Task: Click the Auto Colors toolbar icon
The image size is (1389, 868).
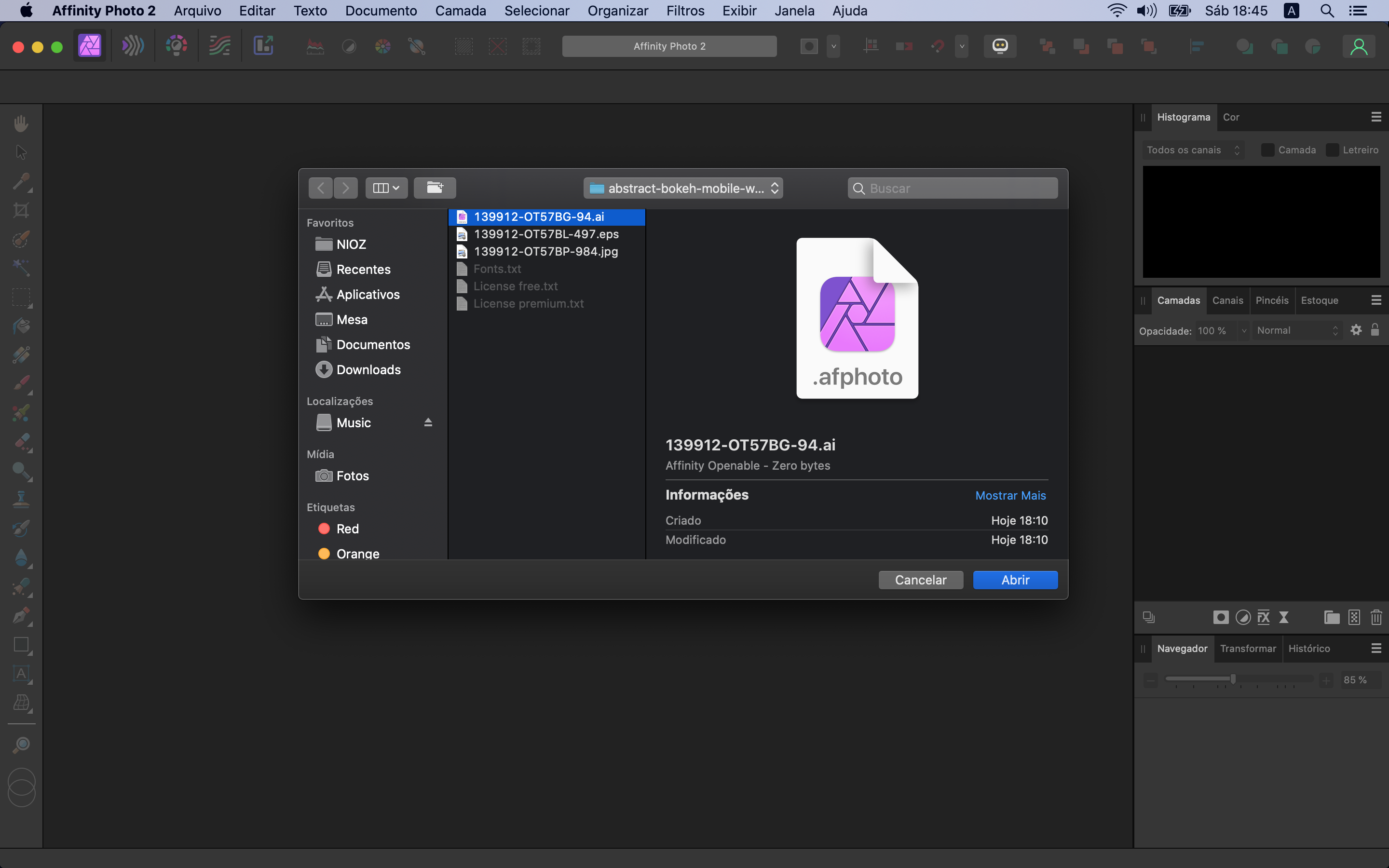Action: tap(383, 46)
